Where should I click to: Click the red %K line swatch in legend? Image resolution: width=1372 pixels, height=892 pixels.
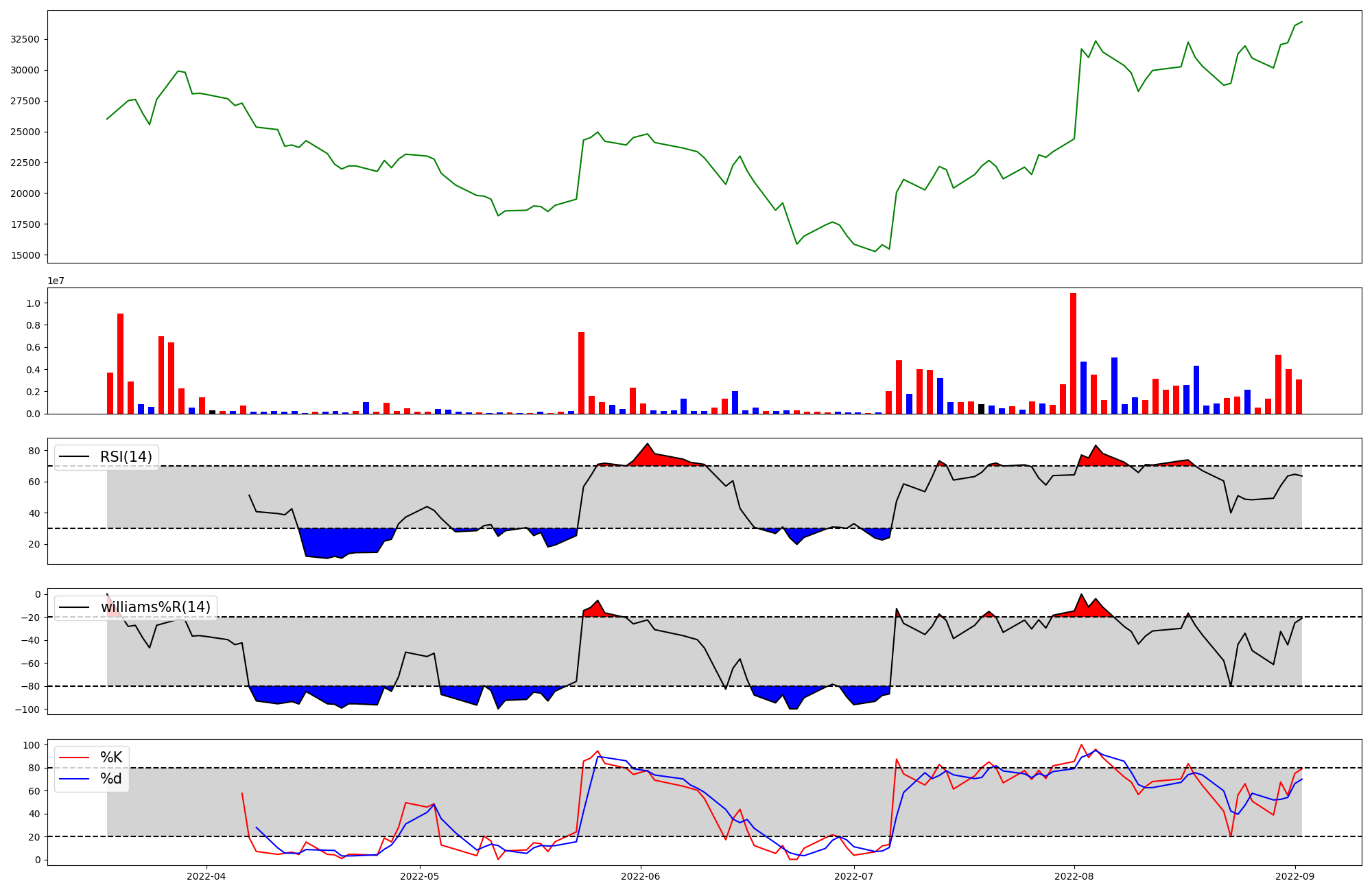74,758
